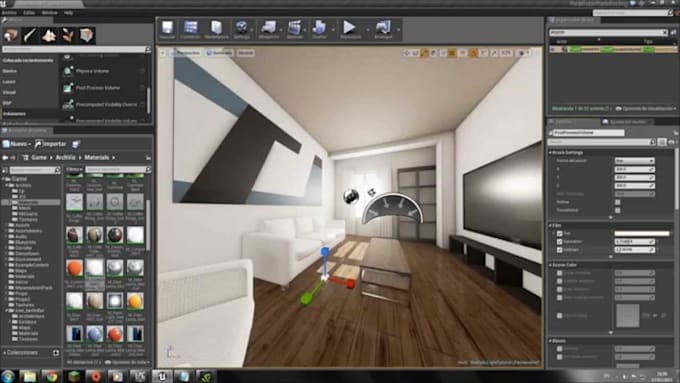Toggle the Saturation checkbox under Film

coord(559,242)
